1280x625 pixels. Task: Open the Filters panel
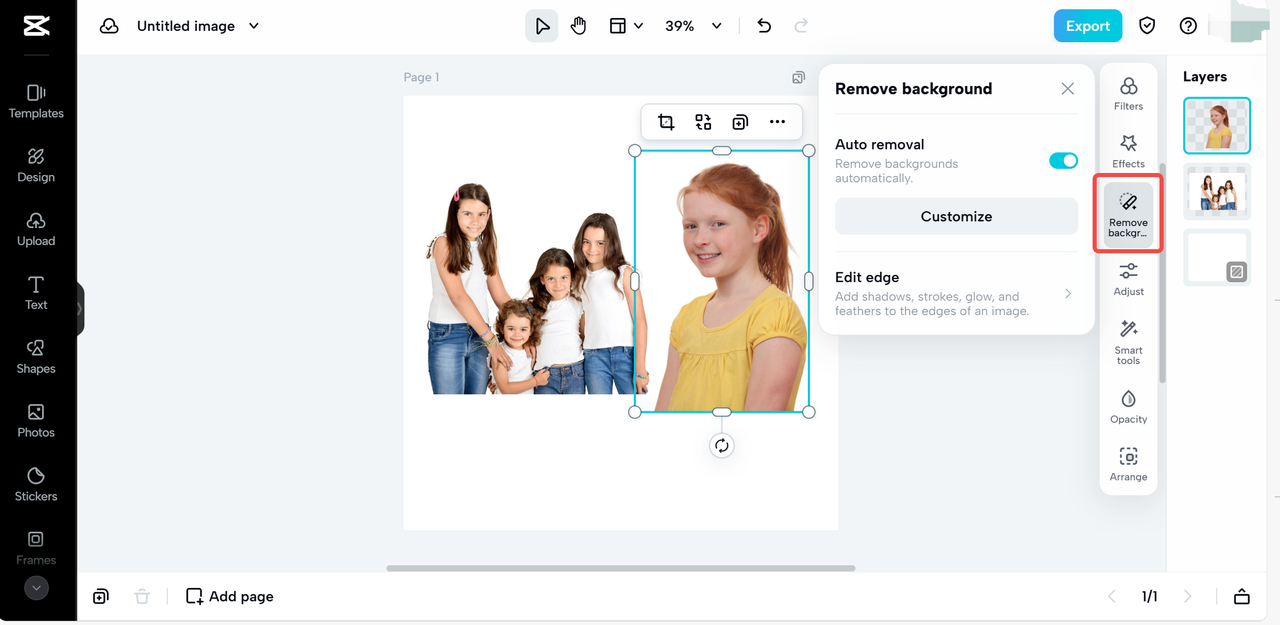click(x=1128, y=94)
